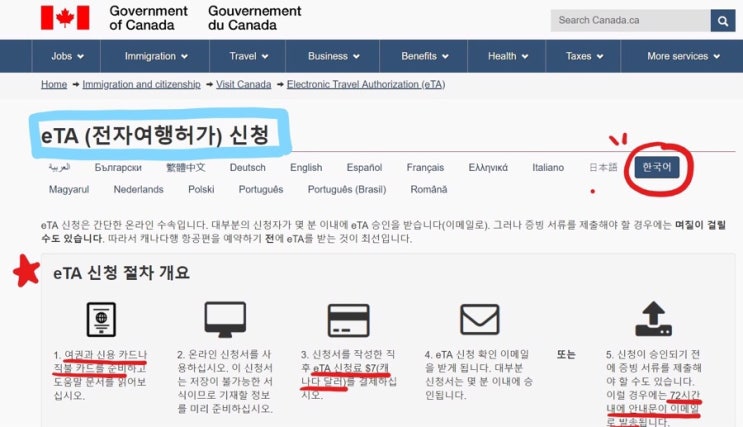The height and width of the screenshot is (427, 743).
Task: Open the Health dropdown menu
Action: (507, 56)
